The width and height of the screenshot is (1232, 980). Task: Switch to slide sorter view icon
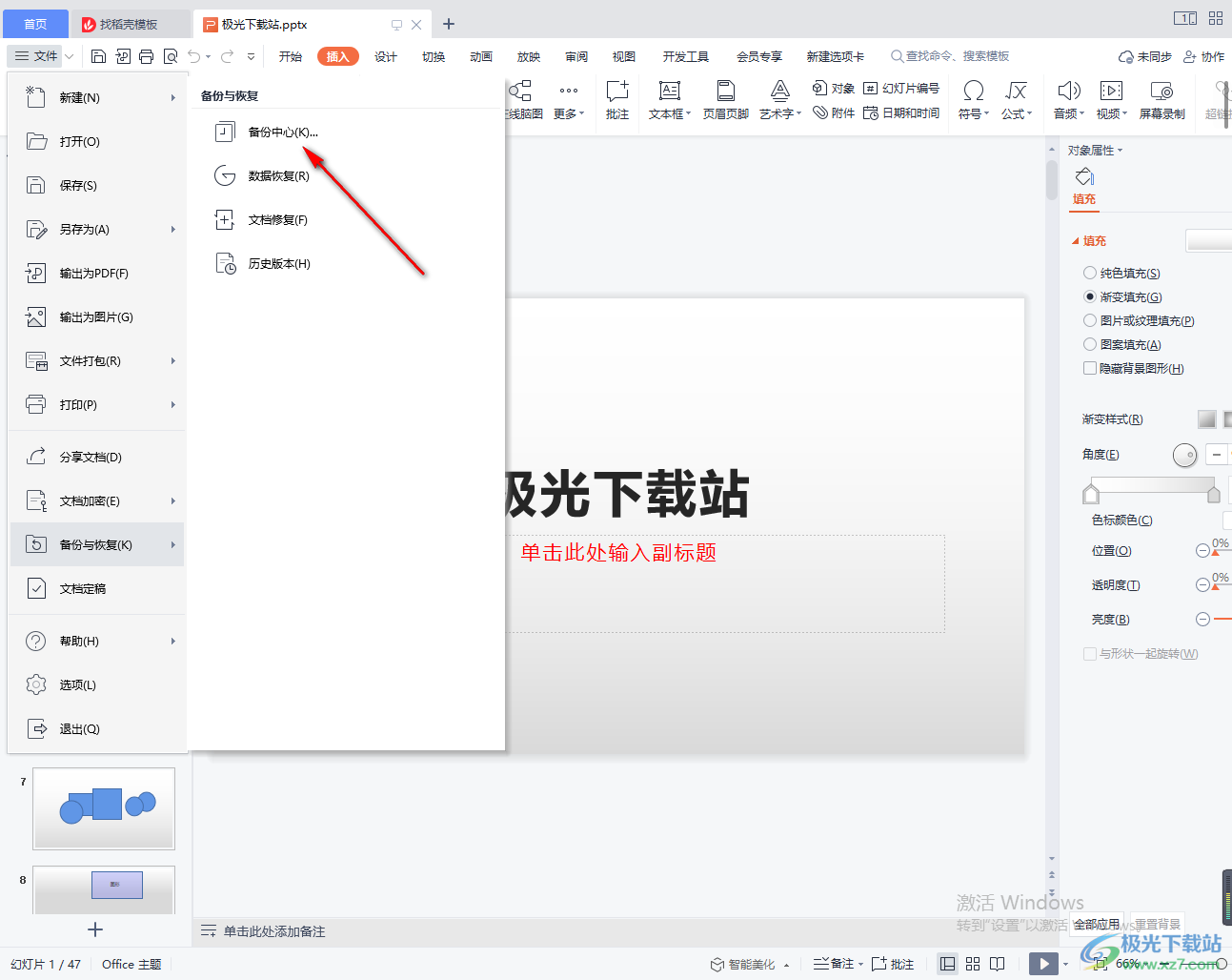pyautogui.click(x=973, y=964)
